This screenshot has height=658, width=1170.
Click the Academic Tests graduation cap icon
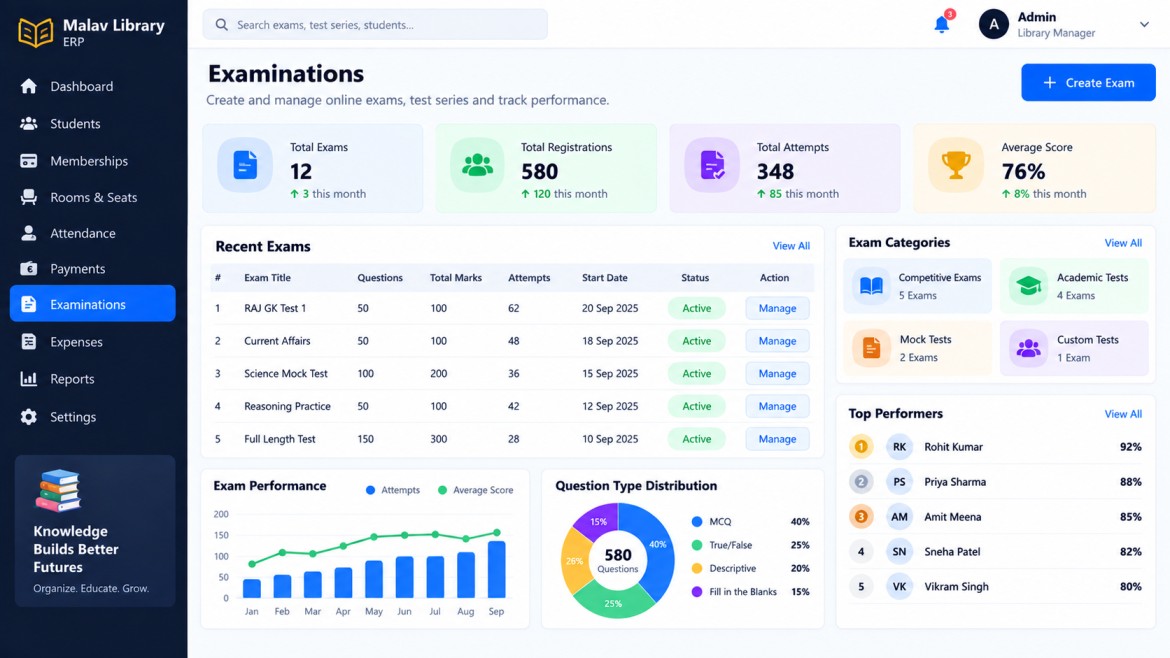pyautogui.click(x=1029, y=286)
